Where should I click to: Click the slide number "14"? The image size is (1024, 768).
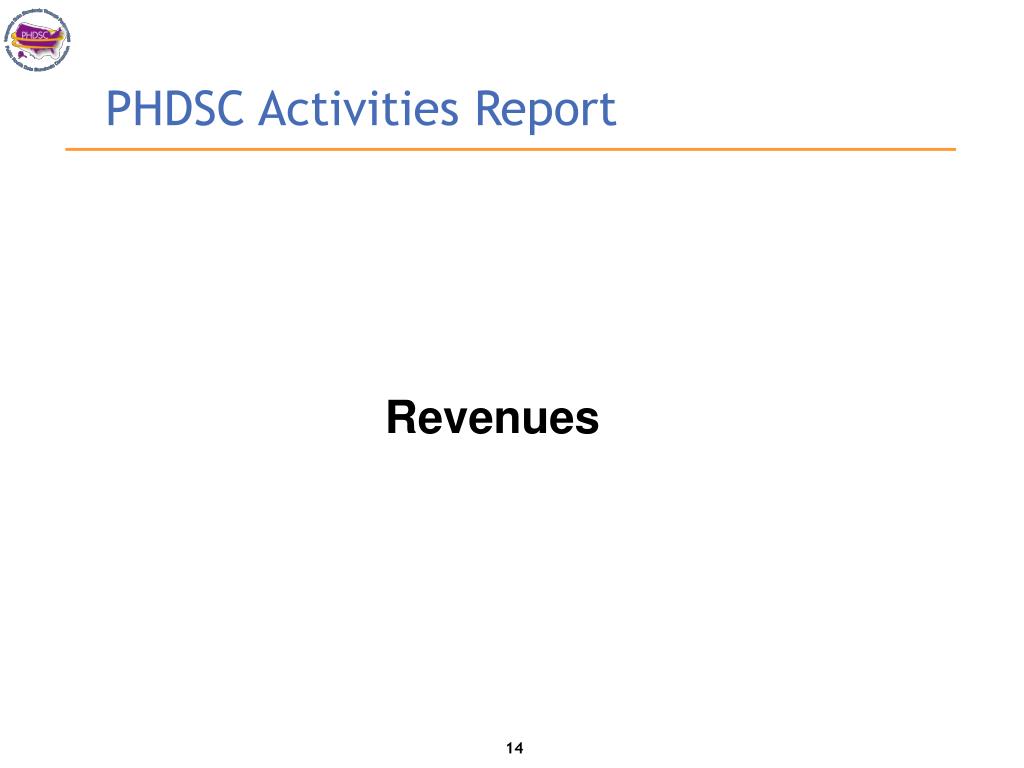click(514, 748)
